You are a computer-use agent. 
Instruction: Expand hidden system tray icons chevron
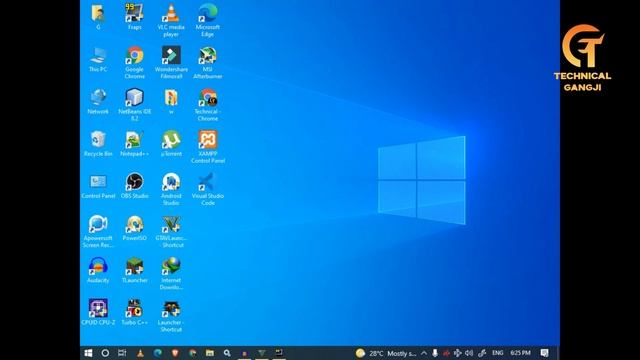point(424,353)
